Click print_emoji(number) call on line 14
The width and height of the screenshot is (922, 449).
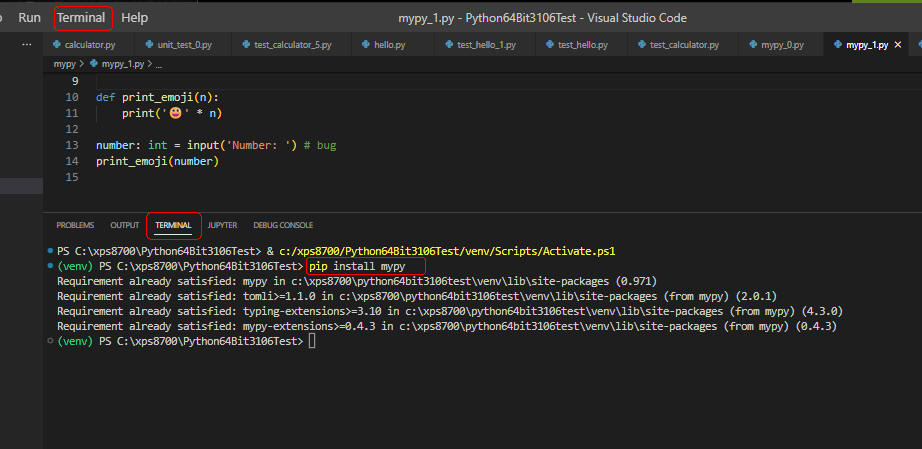(x=157, y=161)
